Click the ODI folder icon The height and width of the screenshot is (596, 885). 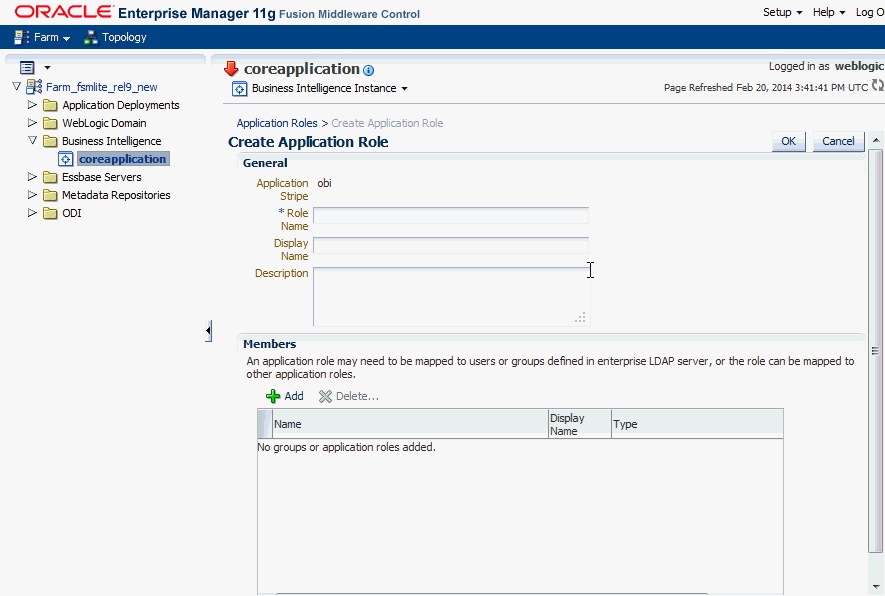[x=50, y=213]
